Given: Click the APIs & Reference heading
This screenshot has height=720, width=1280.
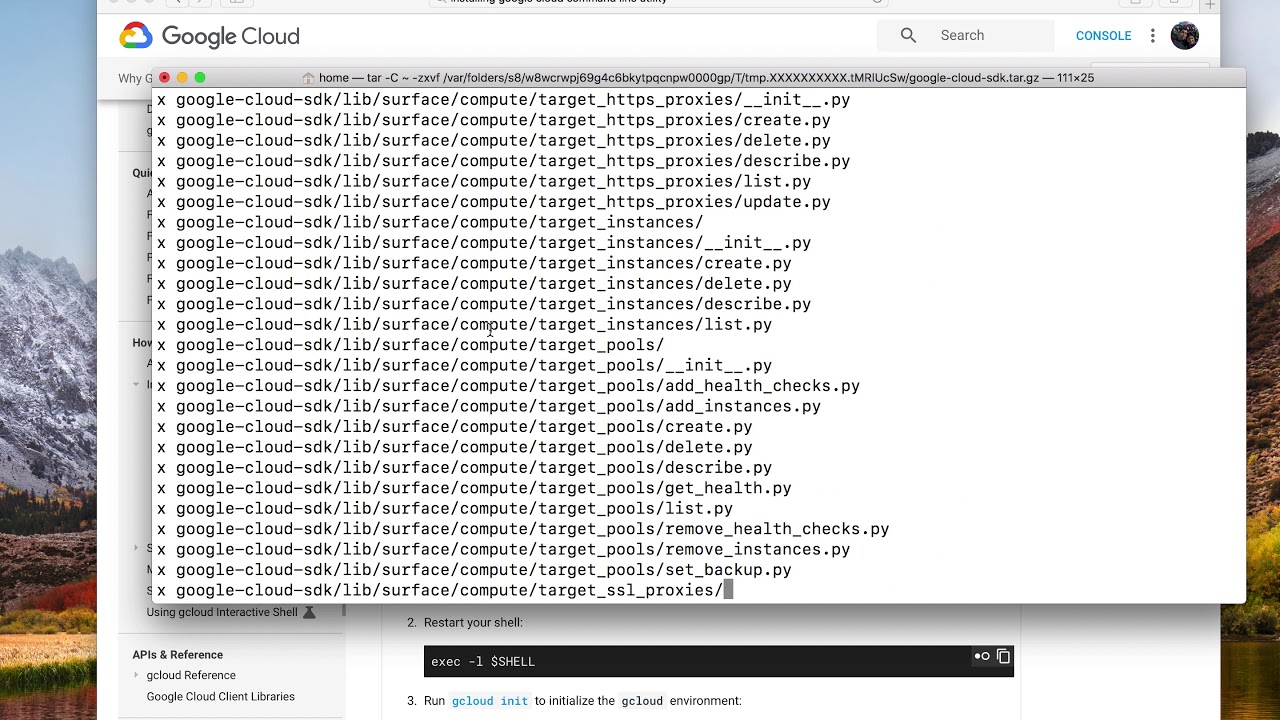Looking at the screenshot, I should [x=177, y=655].
